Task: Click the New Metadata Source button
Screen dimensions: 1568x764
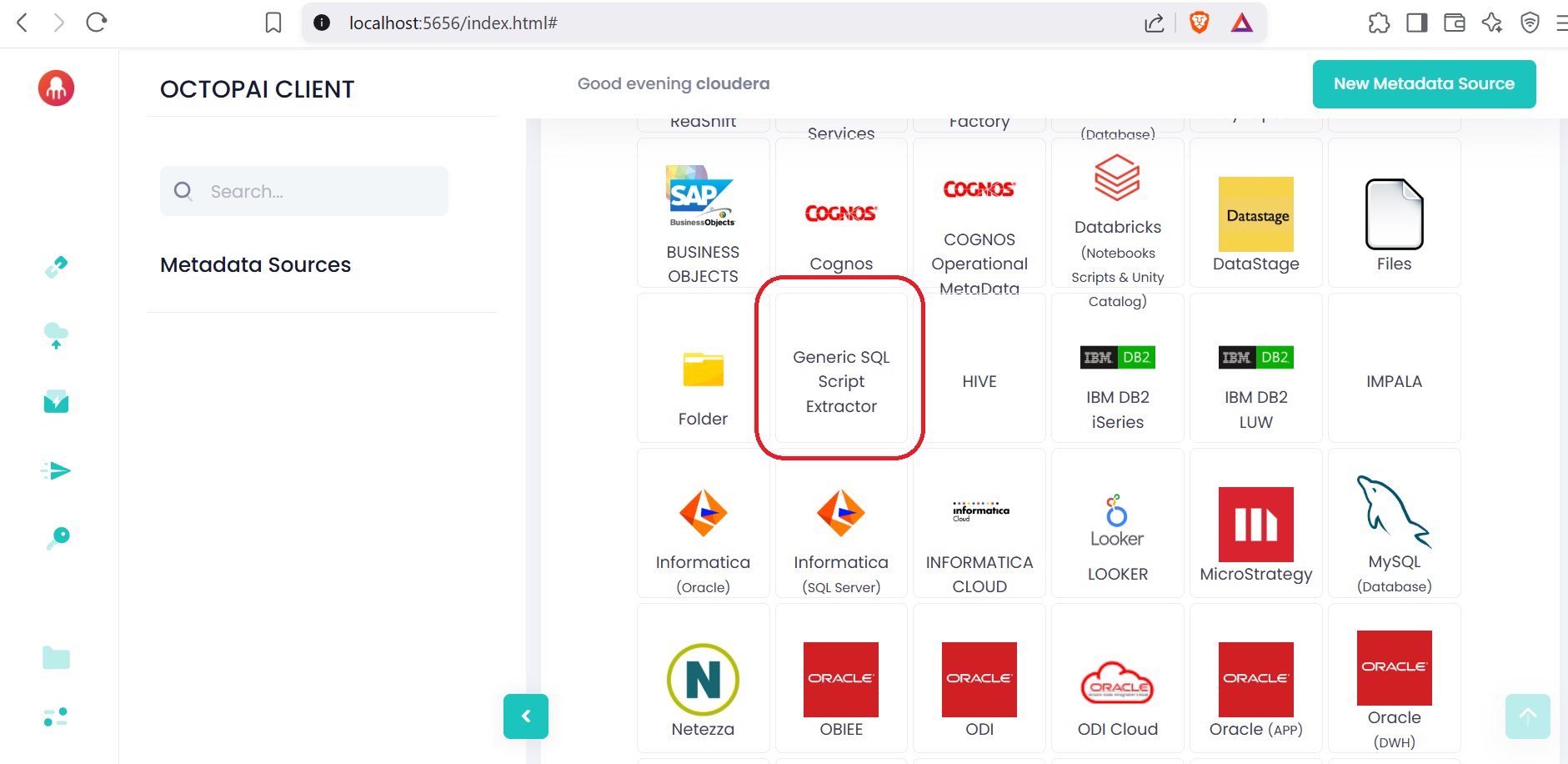Action: (1424, 84)
